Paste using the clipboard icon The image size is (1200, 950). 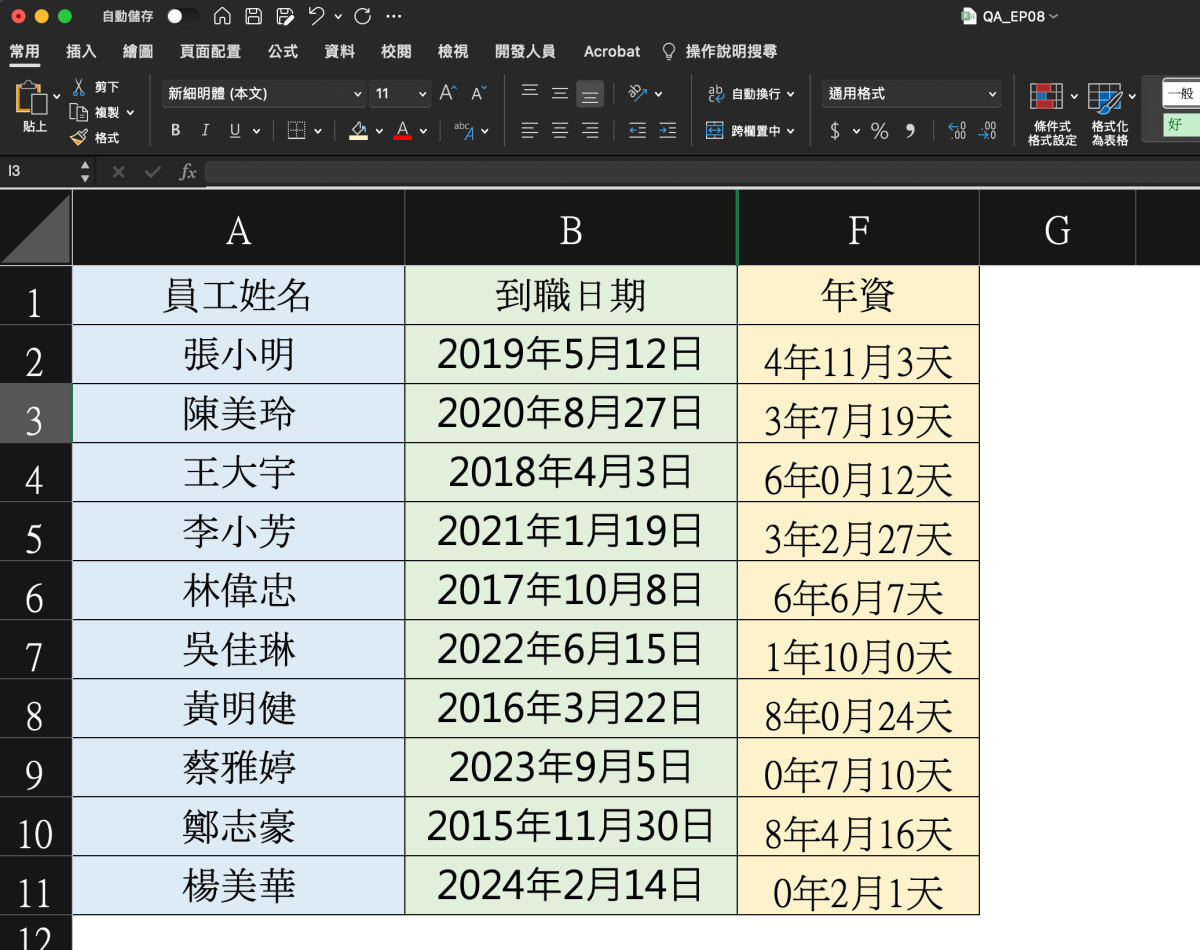point(32,98)
